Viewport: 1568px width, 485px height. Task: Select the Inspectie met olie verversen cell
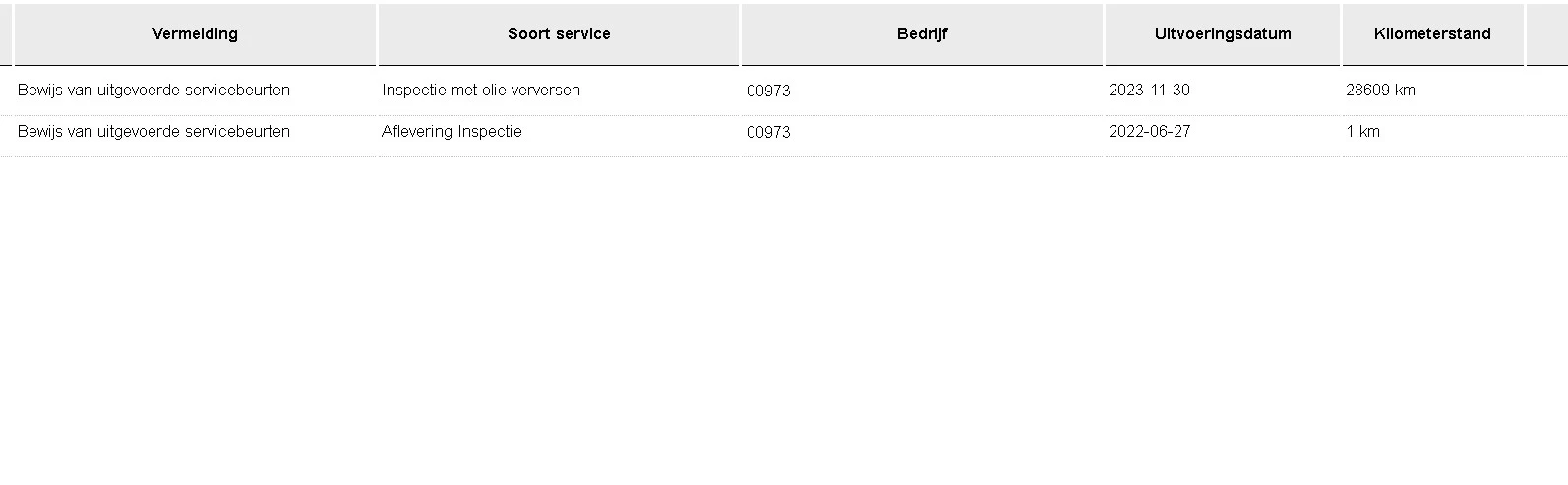pyautogui.click(x=481, y=91)
